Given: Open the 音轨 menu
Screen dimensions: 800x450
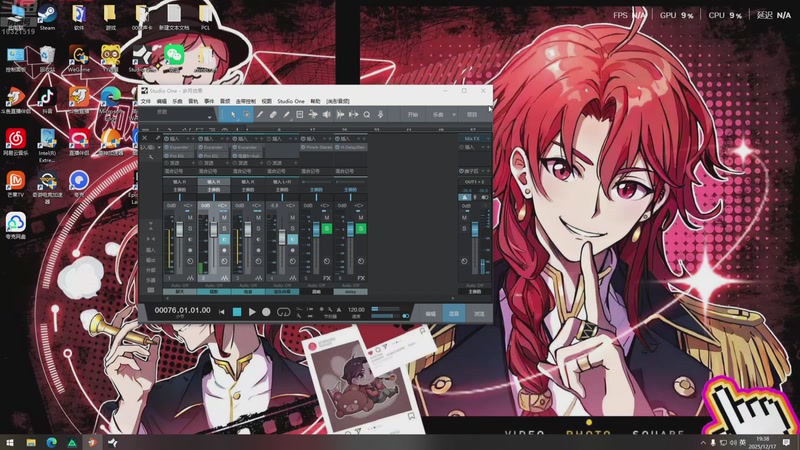Looking at the screenshot, I should pyautogui.click(x=193, y=101).
